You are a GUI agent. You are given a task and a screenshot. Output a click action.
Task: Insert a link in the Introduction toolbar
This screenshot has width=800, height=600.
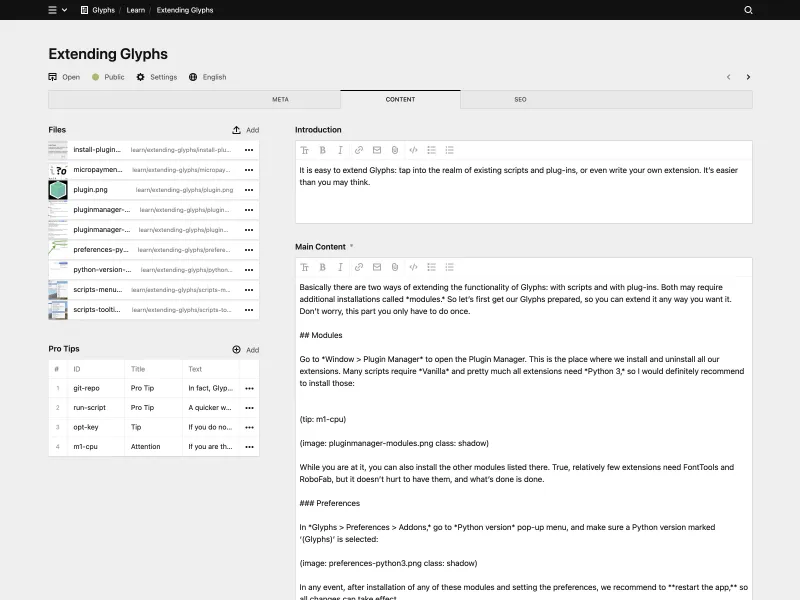358,149
